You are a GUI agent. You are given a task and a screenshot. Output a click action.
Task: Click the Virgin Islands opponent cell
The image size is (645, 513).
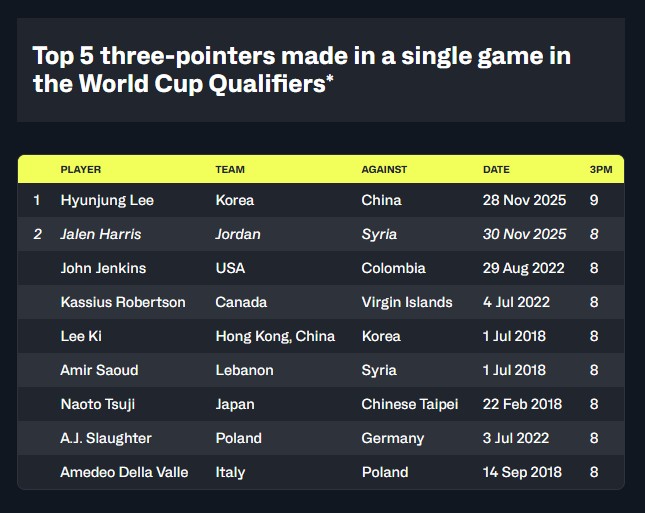point(407,302)
